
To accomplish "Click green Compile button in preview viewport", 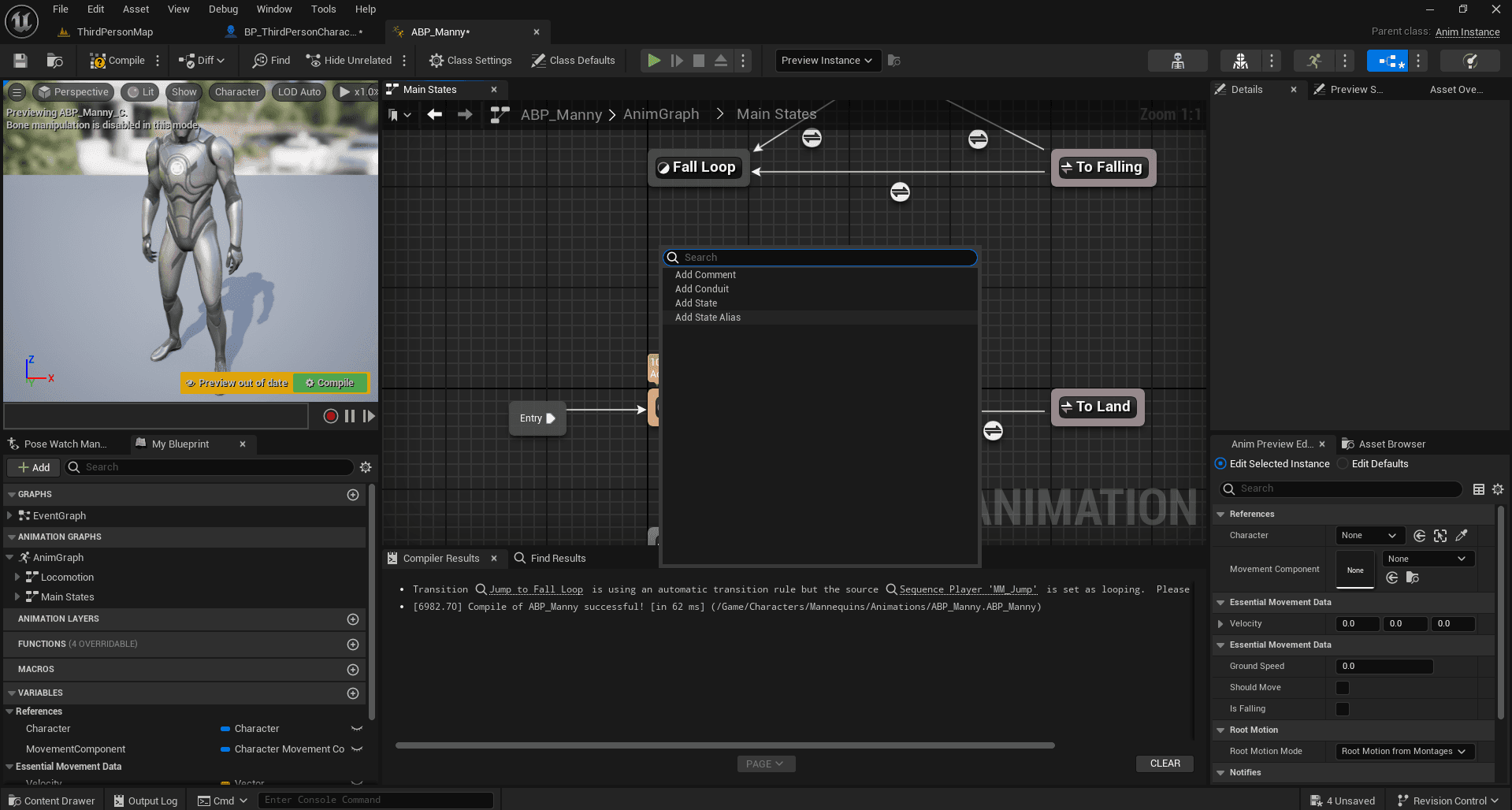I will click(x=330, y=383).
